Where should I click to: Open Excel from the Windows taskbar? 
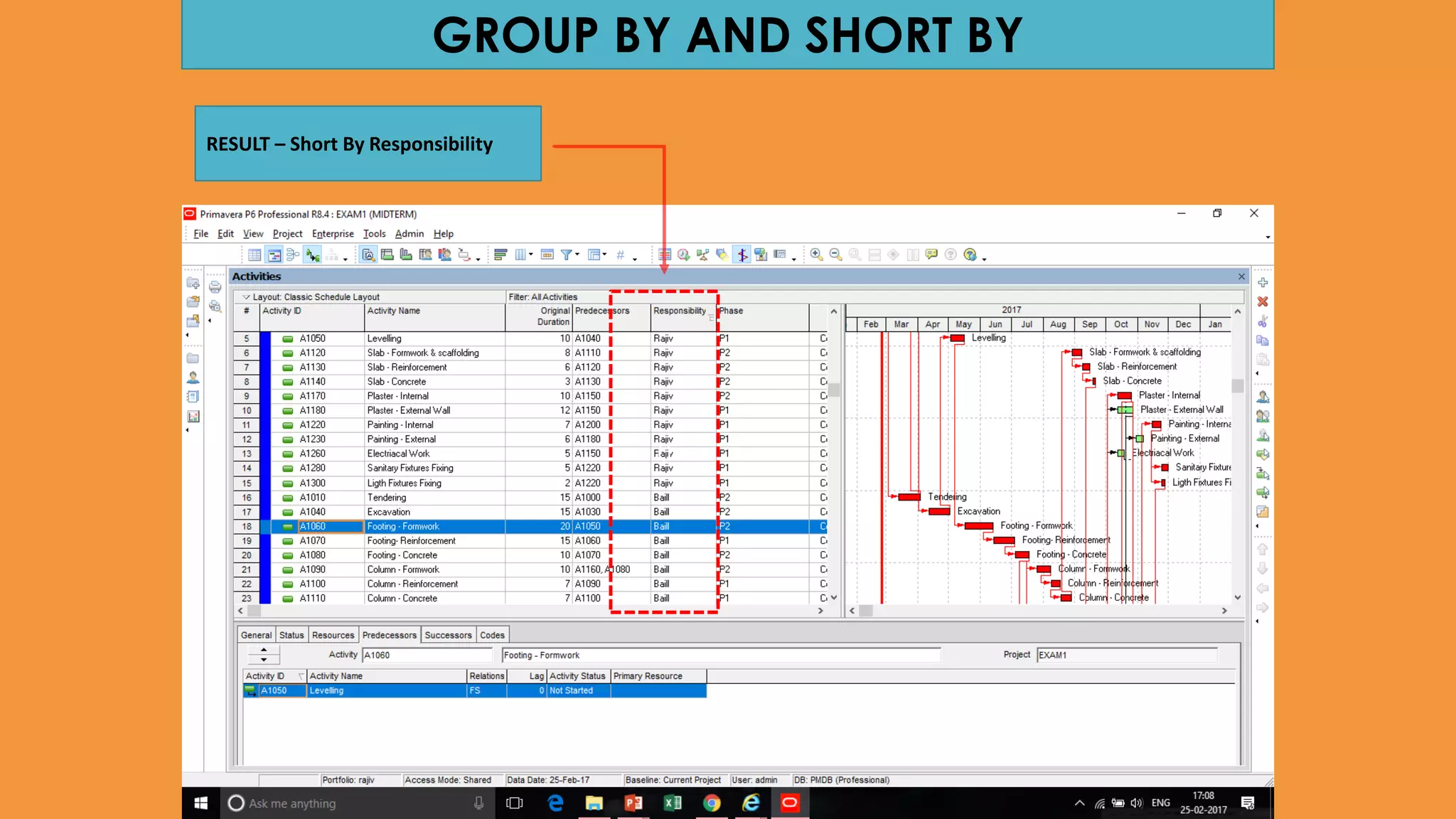672,803
